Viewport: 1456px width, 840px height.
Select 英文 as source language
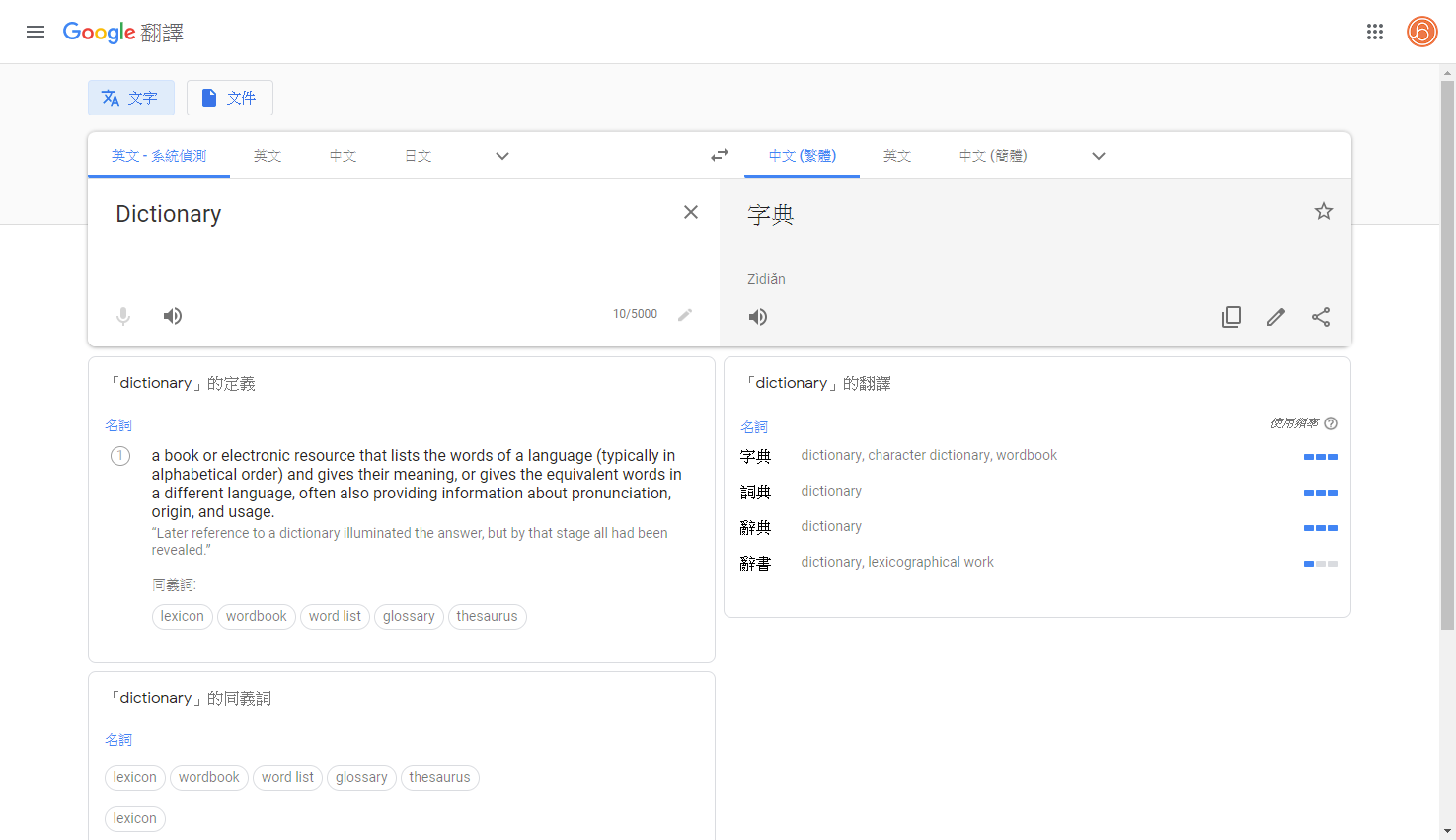pos(268,156)
